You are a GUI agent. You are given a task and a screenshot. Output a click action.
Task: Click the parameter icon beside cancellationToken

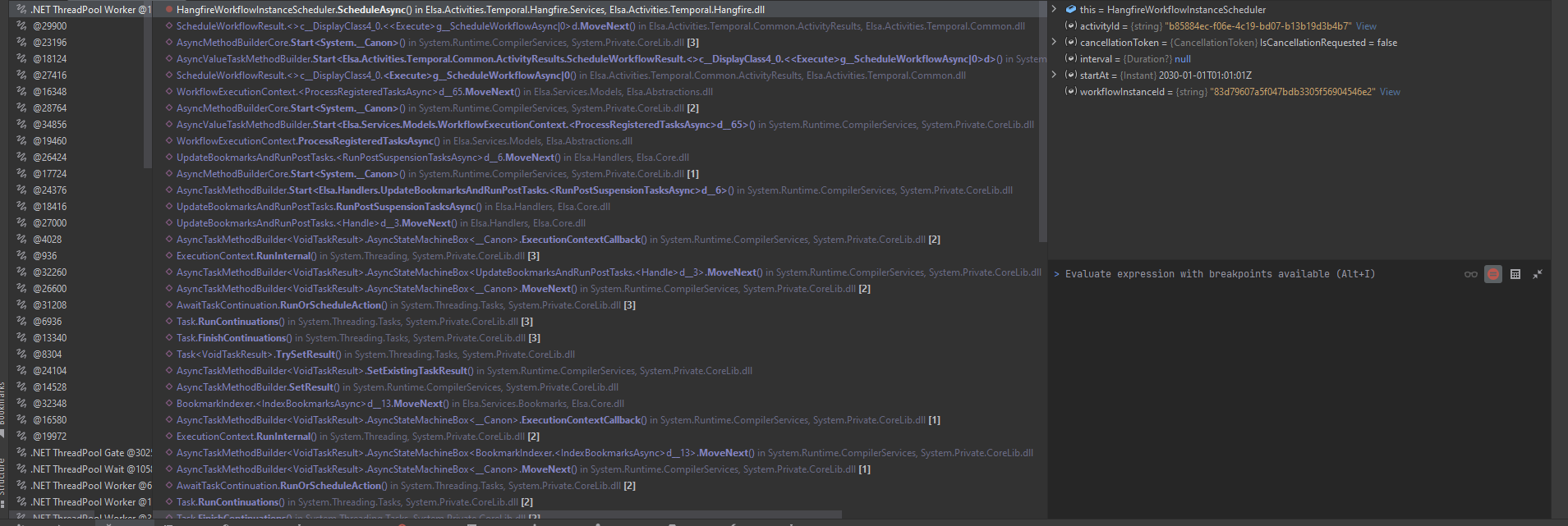[1070, 42]
